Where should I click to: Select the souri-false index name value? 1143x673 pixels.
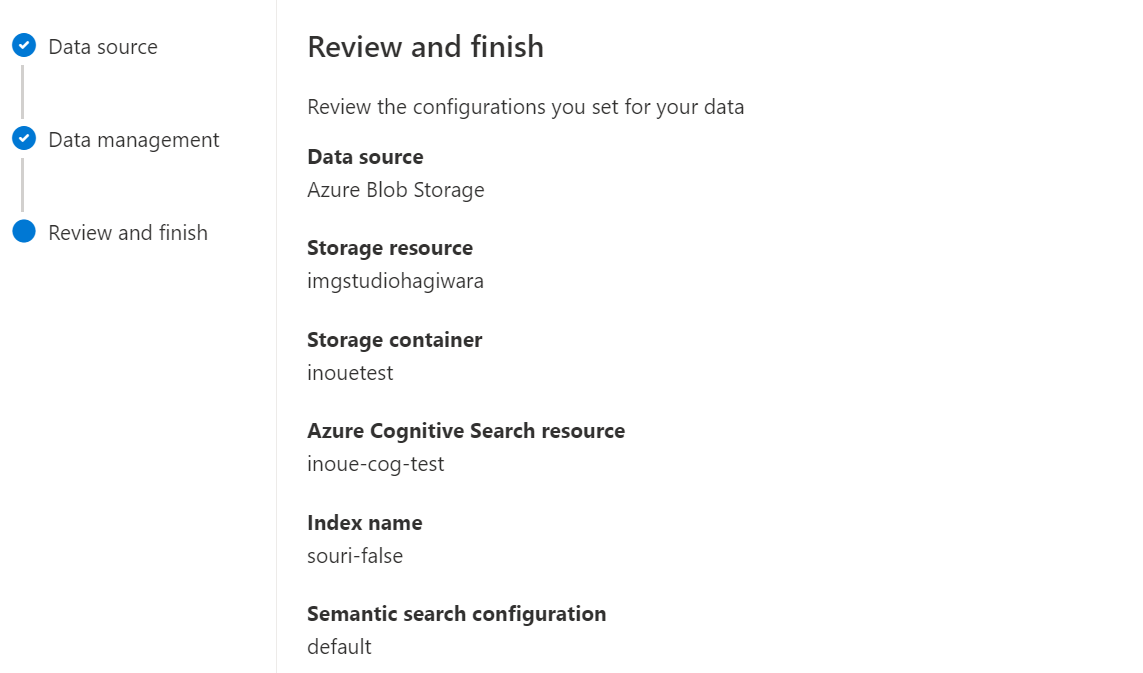click(355, 556)
